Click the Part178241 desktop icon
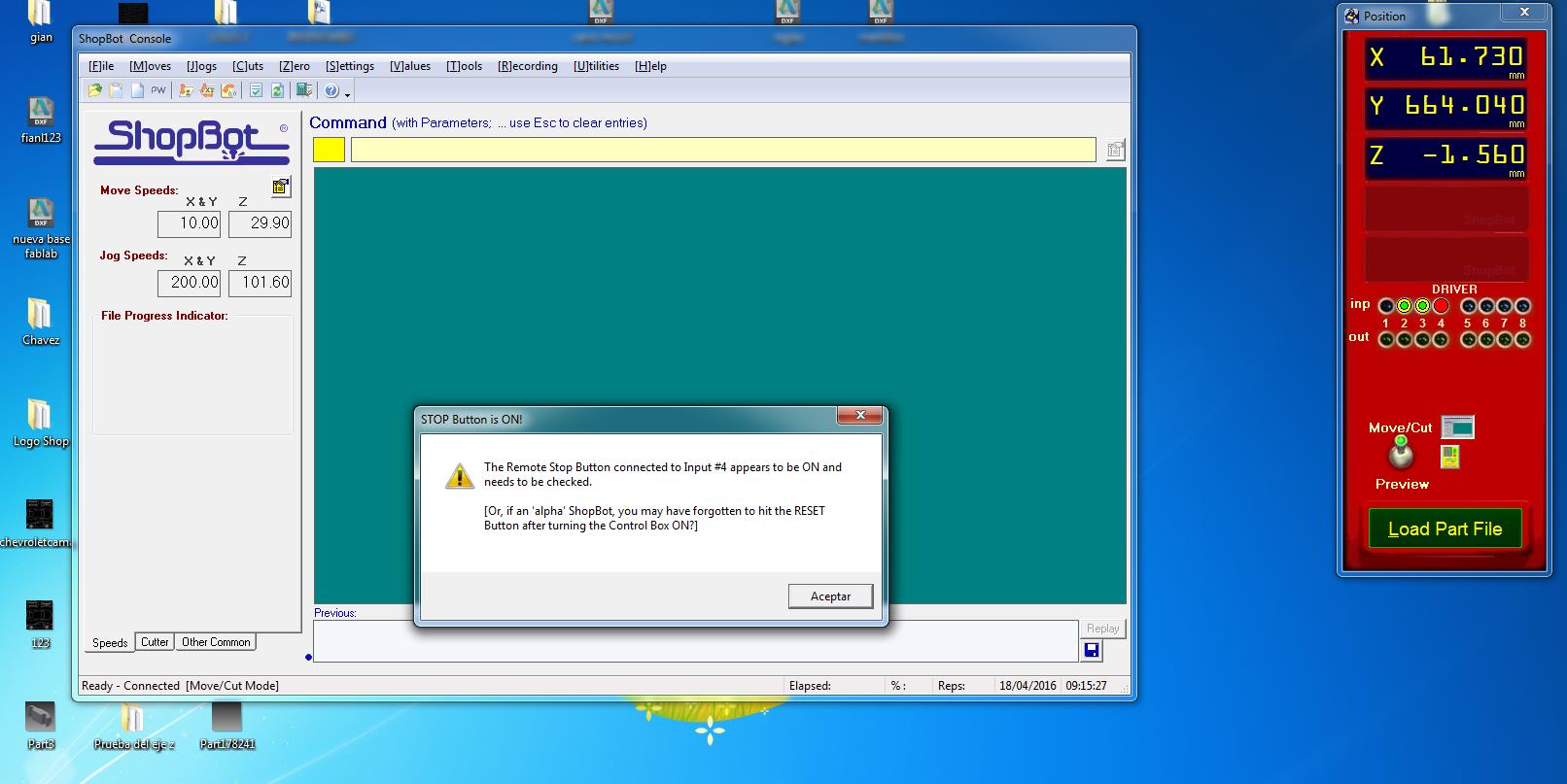 [226, 727]
